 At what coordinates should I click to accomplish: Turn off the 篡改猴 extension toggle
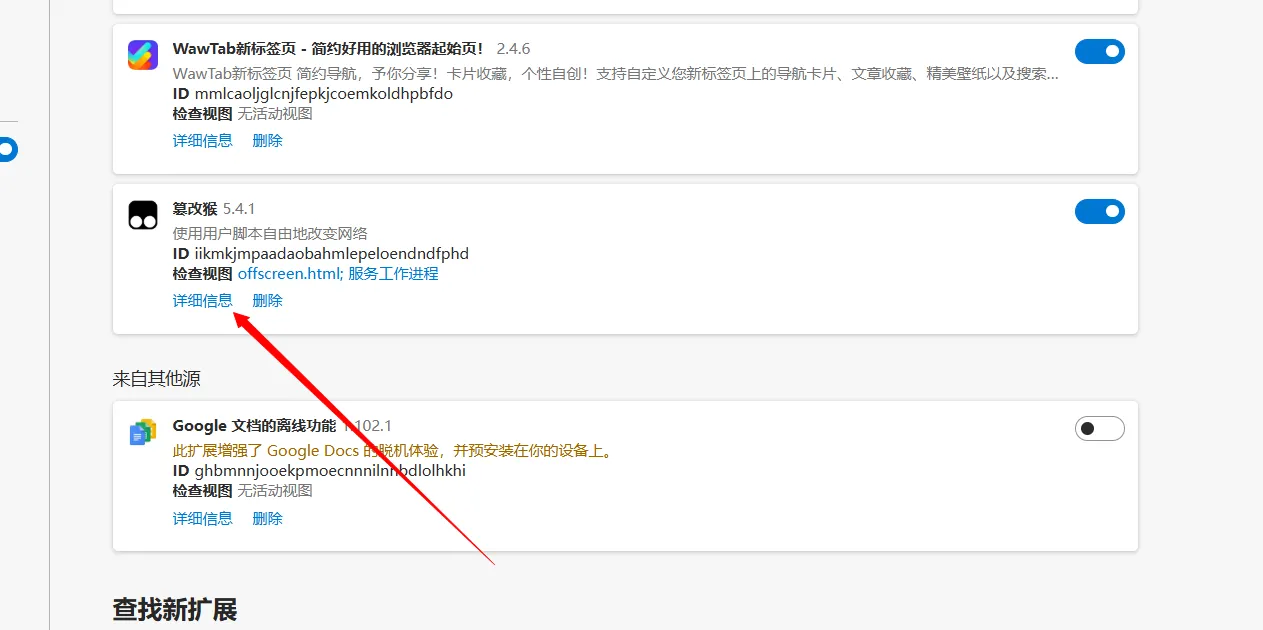click(1099, 211)
